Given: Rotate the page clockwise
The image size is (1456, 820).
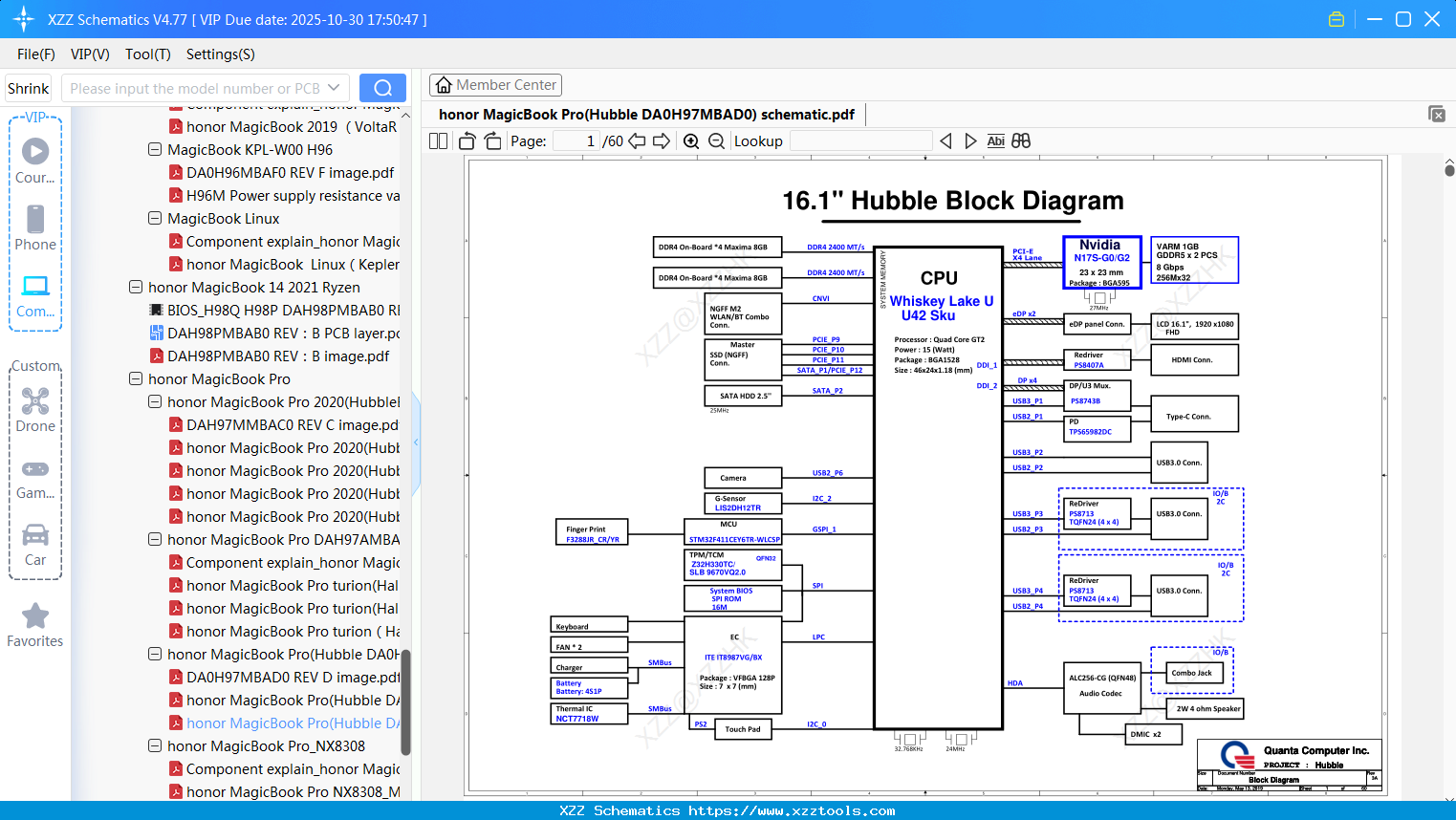Looking at the screenshot, I should 492,141.
